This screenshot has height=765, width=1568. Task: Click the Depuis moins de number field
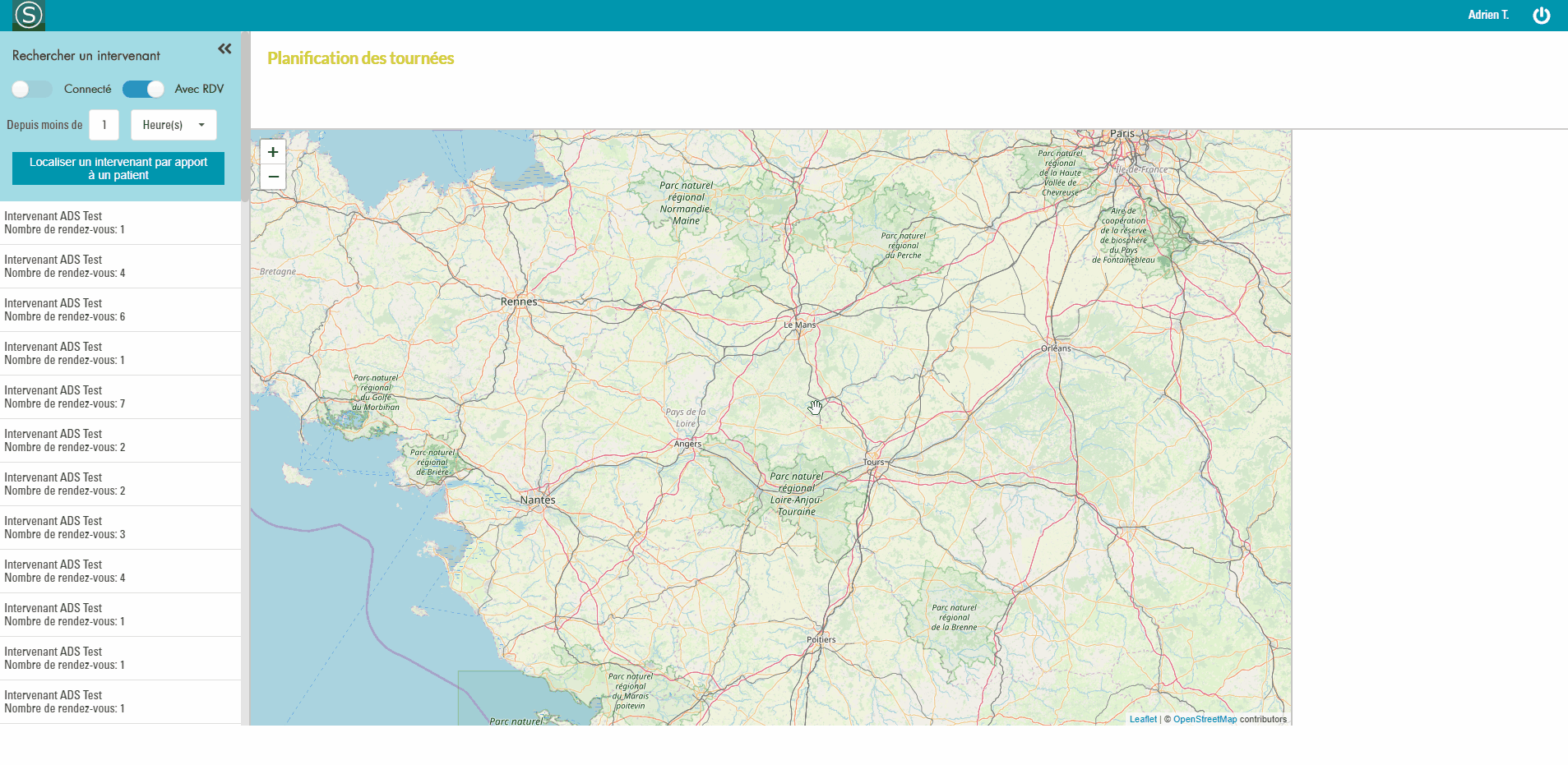(104, 125)
